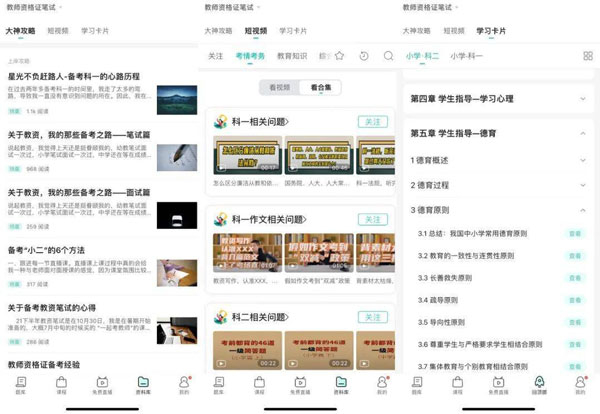This screenshot has width=600, height=414.
Task: Tap 免费直播 icon on the 短视频 screen
Action: coord(300,384)
